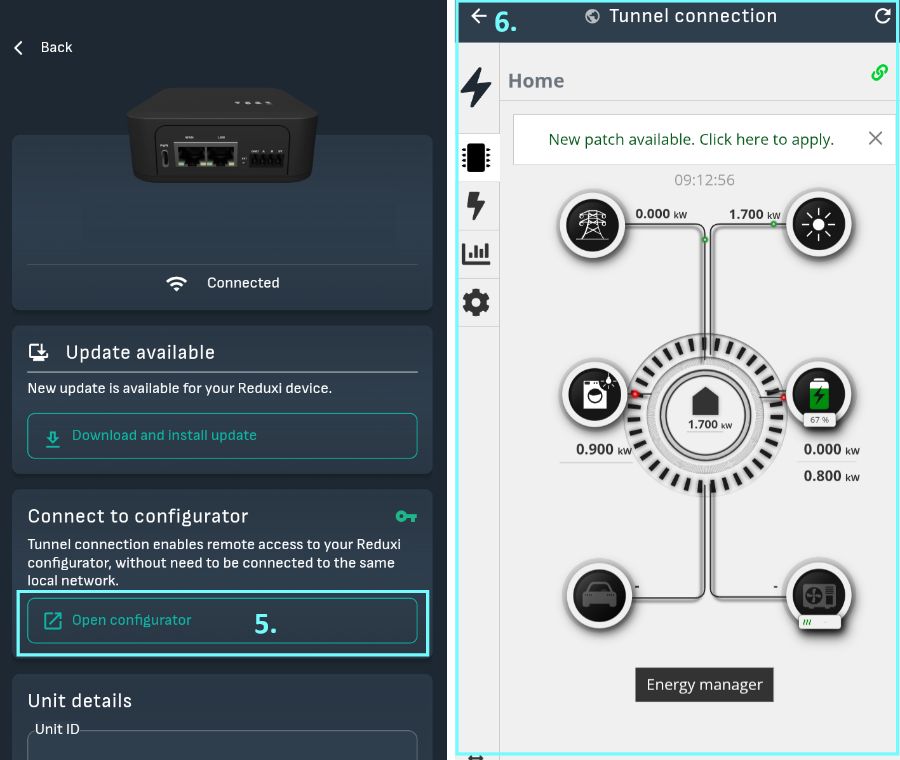Image resolution: width=900 pixels, height=760 pixels.
Task: Click the solar sun icon
Action: click(818, 224)
